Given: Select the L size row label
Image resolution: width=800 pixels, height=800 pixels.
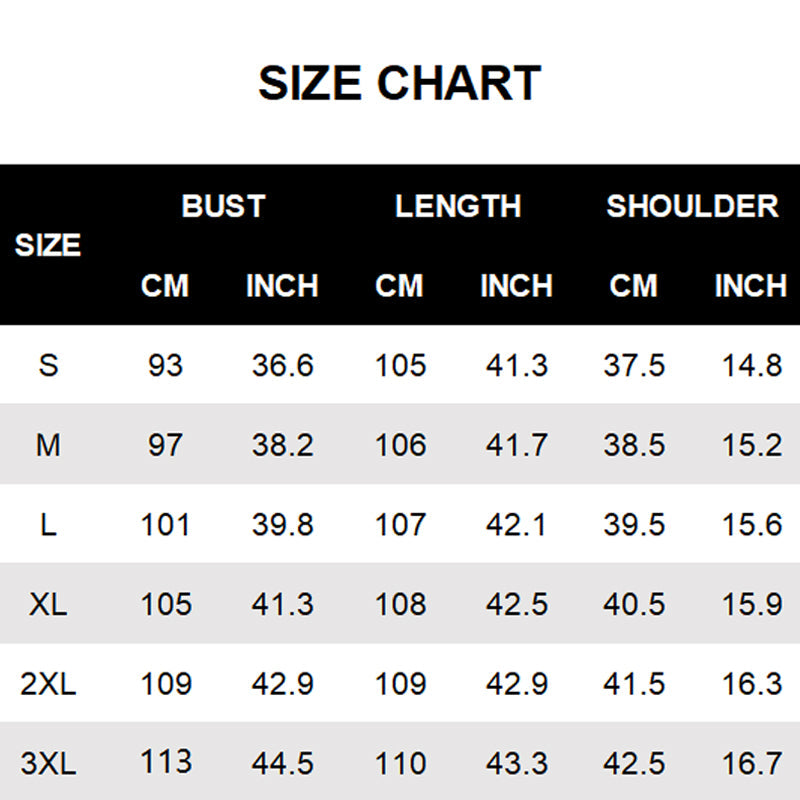Looking at the screenshot, I should (48, 524).
